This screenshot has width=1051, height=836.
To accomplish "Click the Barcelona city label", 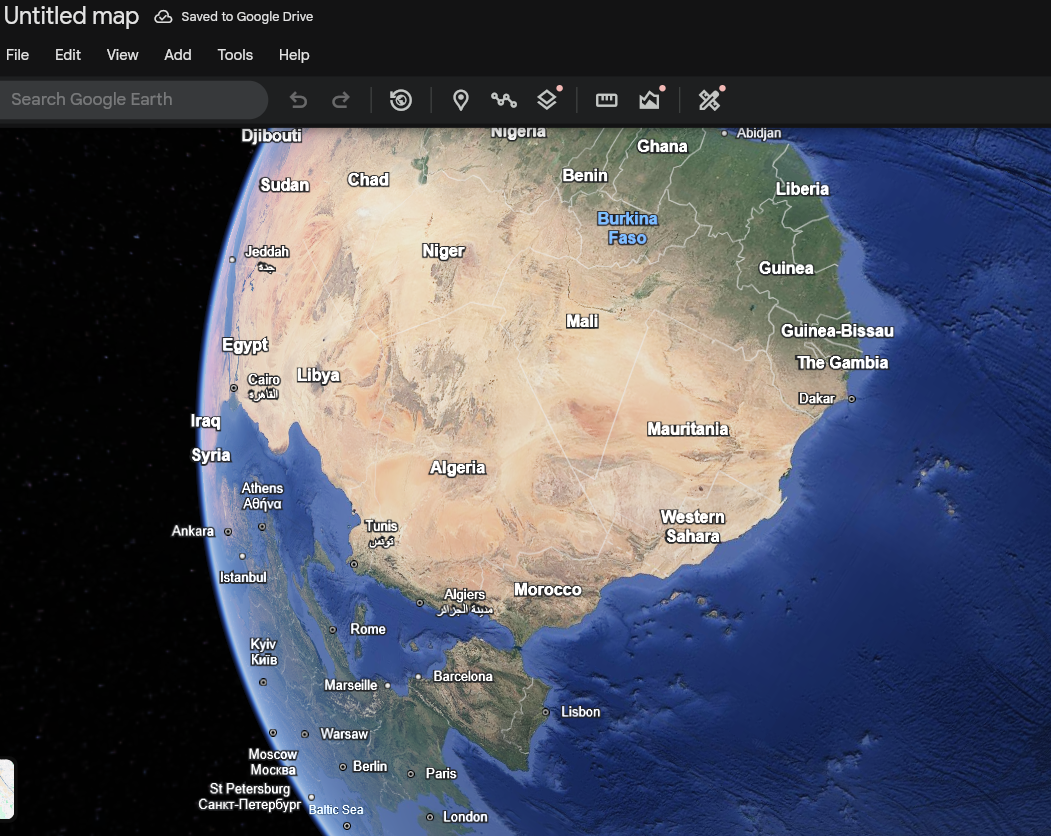I will click(462, 676).
